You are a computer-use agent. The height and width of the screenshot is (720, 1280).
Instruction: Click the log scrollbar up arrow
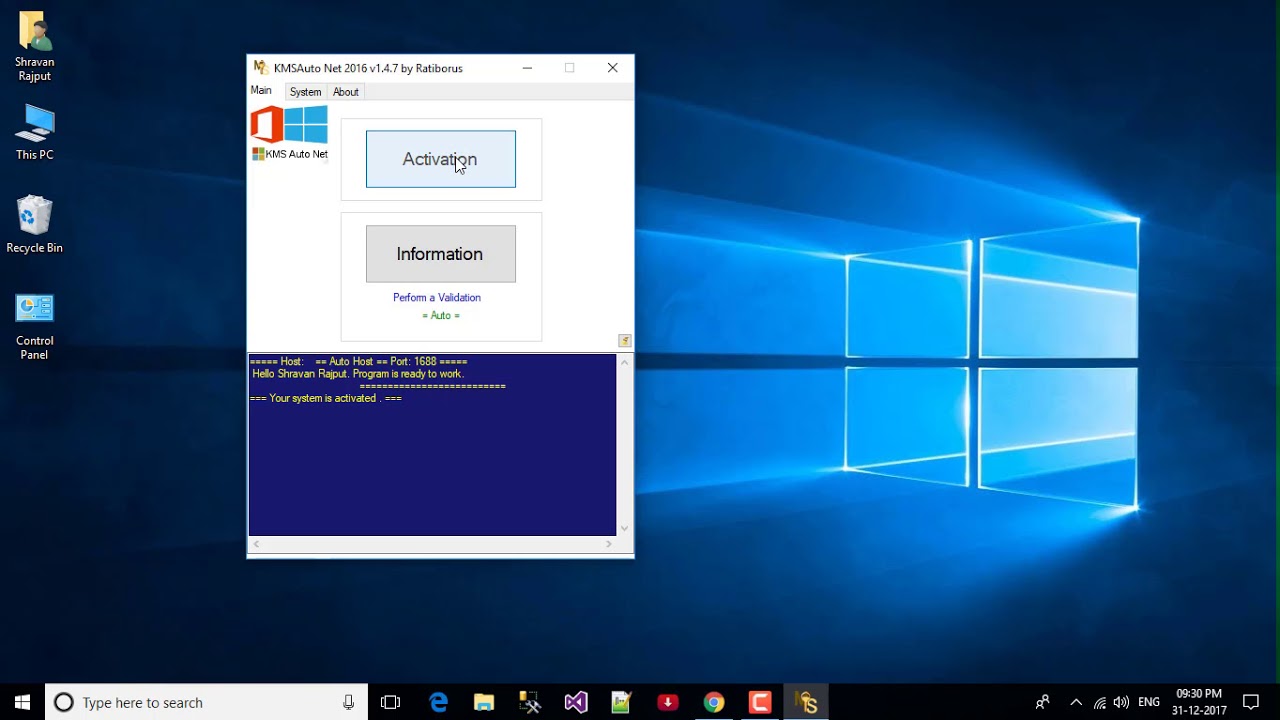[625, 362]
